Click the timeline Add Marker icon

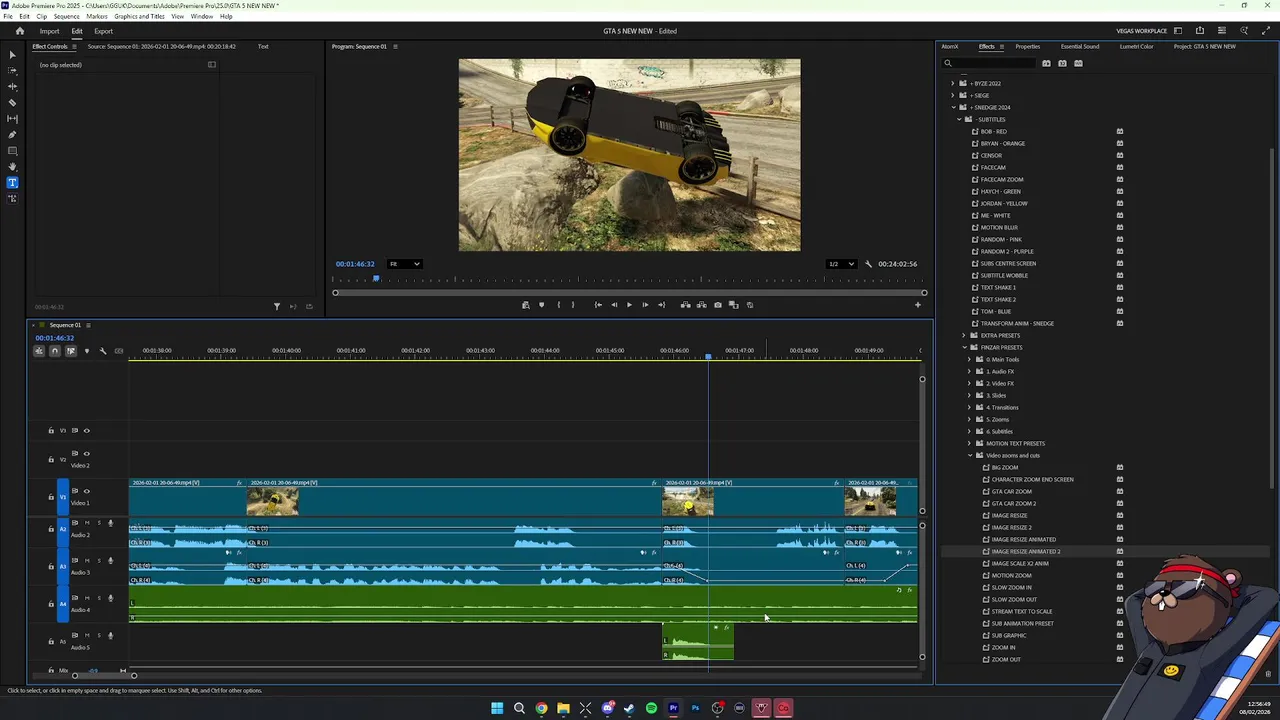click(x=86, y=351)
